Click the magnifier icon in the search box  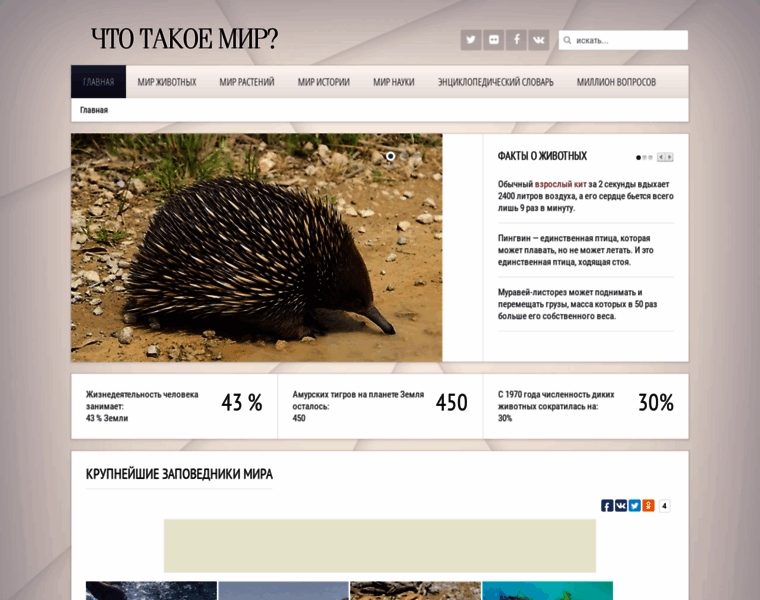tap(568, 40)
